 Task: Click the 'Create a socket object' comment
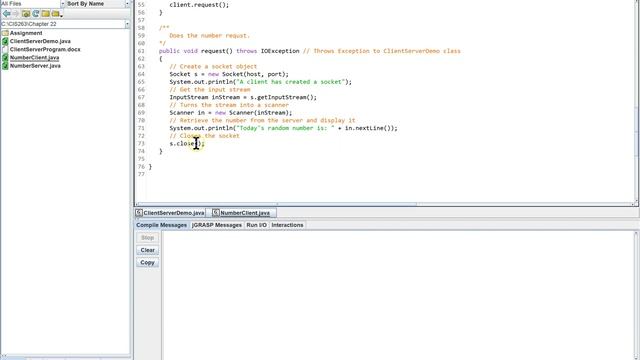coord(213,67)
